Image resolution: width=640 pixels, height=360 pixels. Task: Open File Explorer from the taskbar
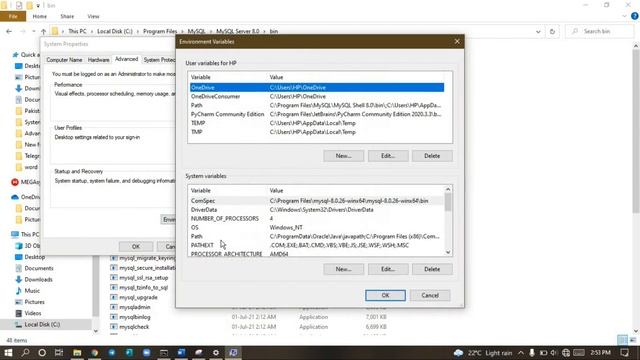click(x=77, y=353)
